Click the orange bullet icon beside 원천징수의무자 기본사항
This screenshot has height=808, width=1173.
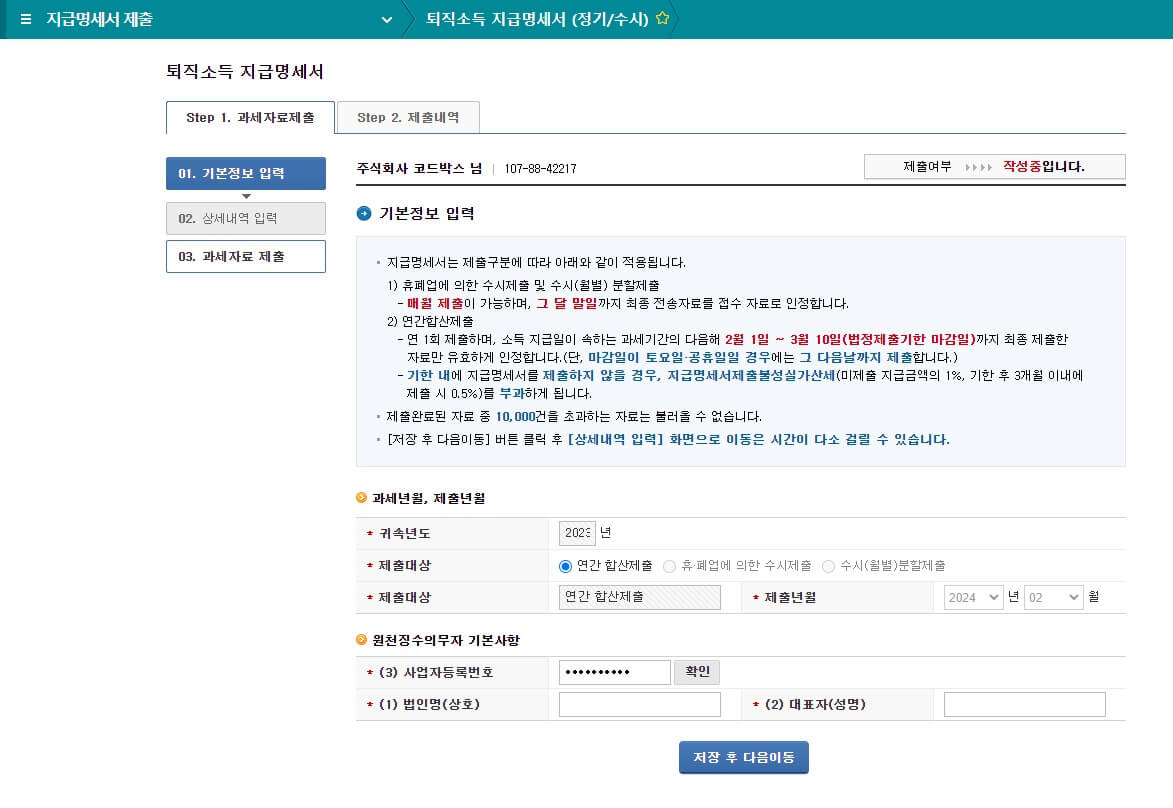click(x=362, y=640)
